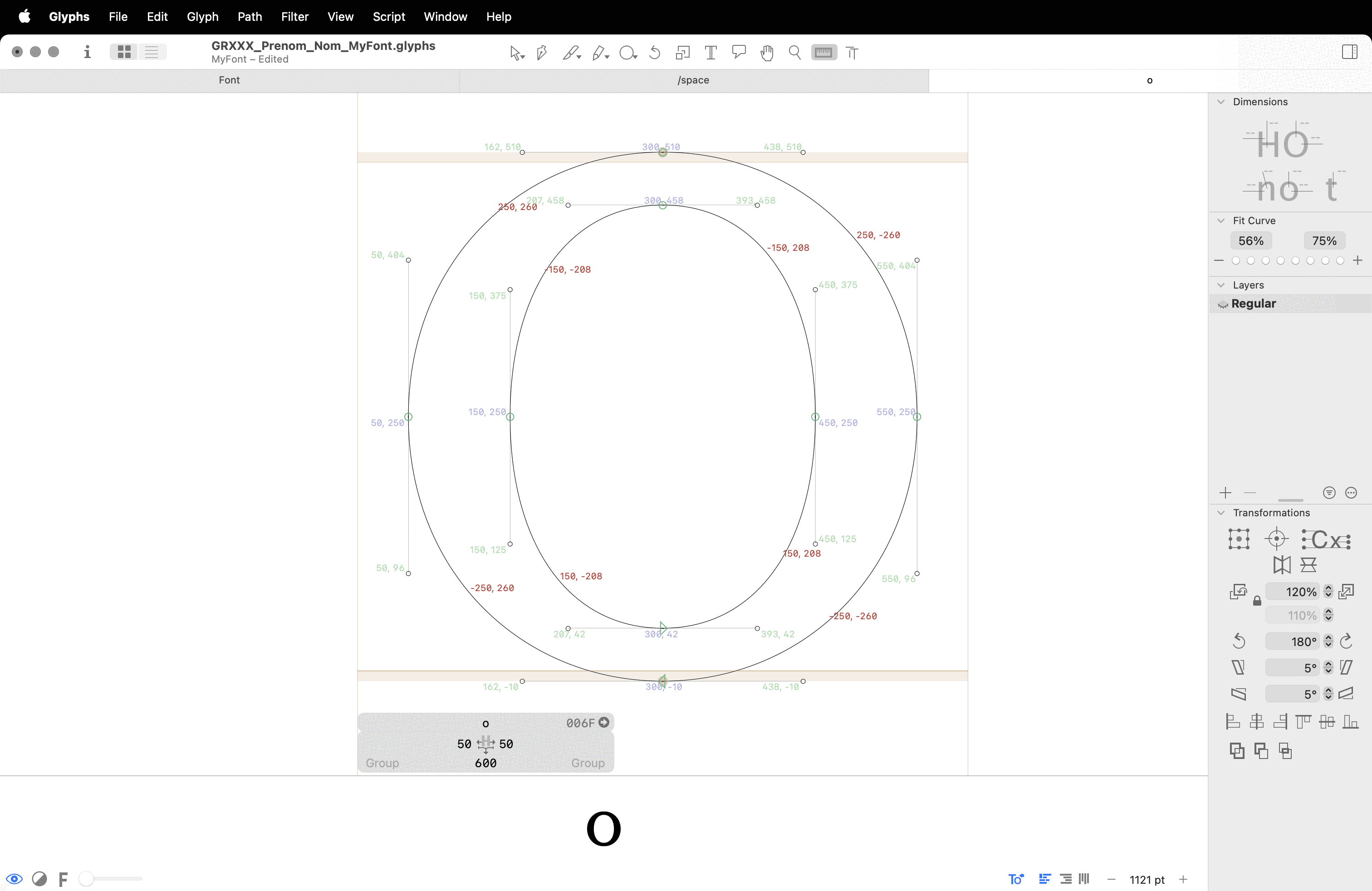Click the flip horizontal mirror icon
This screenshot has height=891, width=1372.
pos(1282,565)
